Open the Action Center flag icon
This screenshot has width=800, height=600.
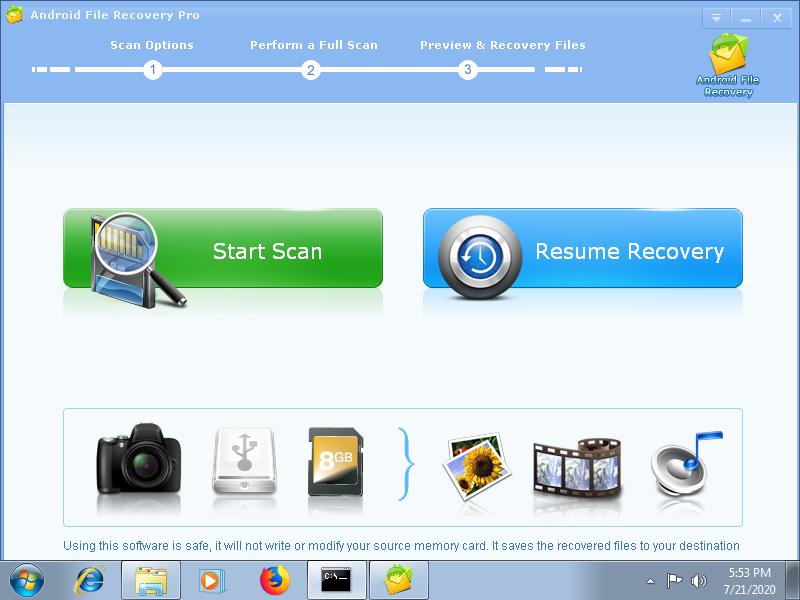[x=674, y=581]
